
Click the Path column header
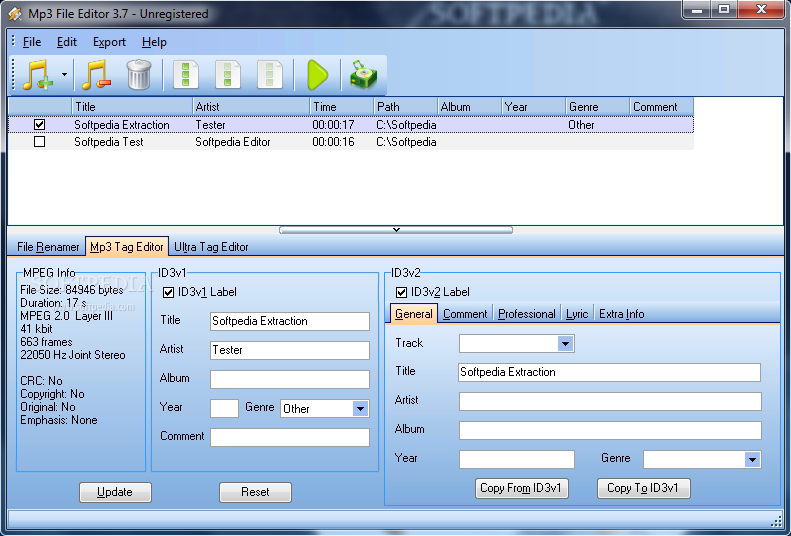(406, 107)
